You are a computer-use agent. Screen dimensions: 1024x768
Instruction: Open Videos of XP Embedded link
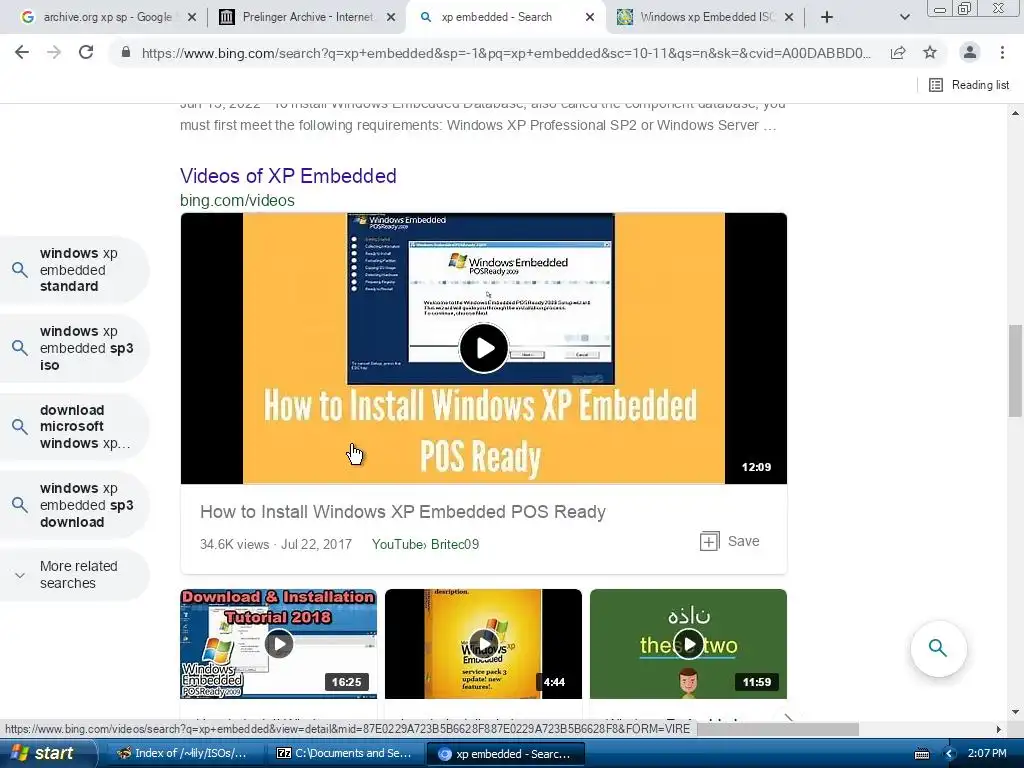[x=288, y=176]
